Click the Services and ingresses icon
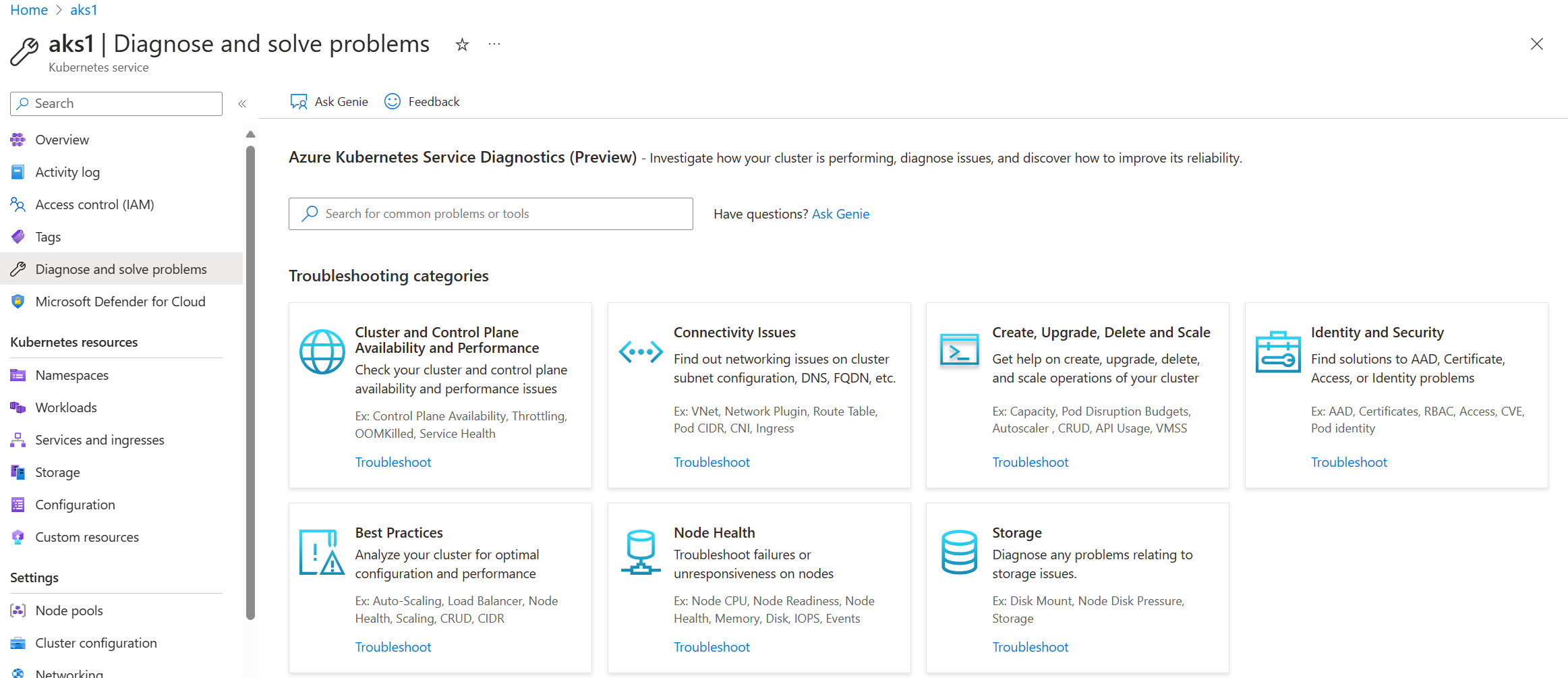Screen dimensions: 1568x678 point(18,440)
